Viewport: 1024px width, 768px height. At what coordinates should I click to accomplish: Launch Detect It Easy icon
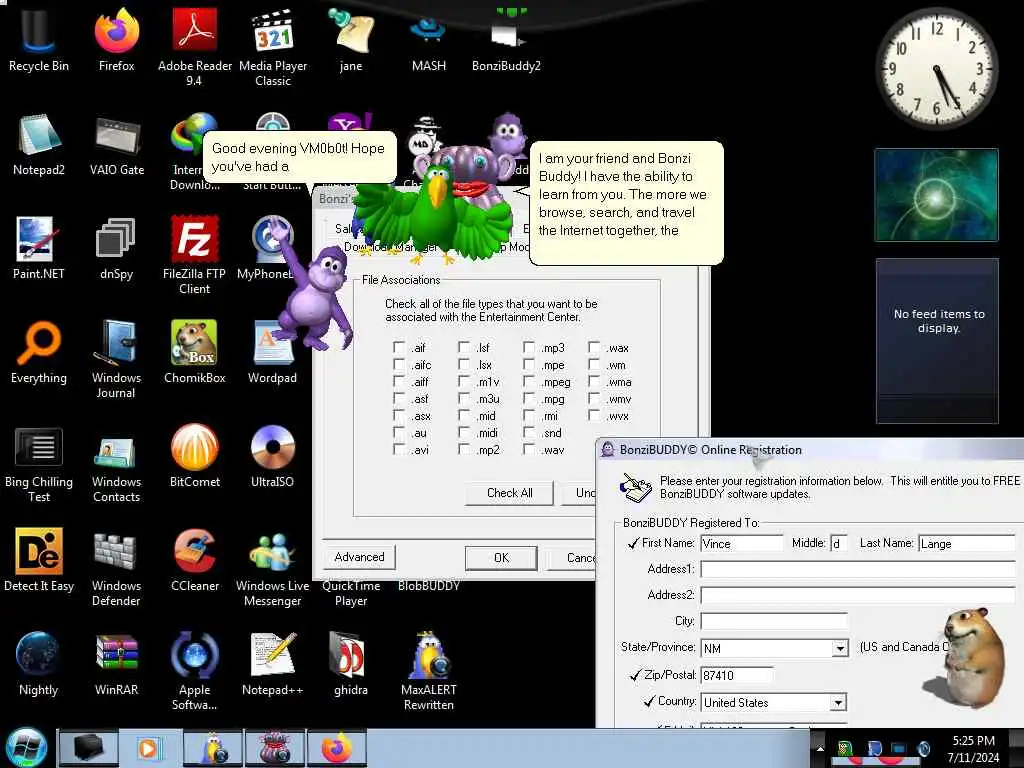coord(39,560)
